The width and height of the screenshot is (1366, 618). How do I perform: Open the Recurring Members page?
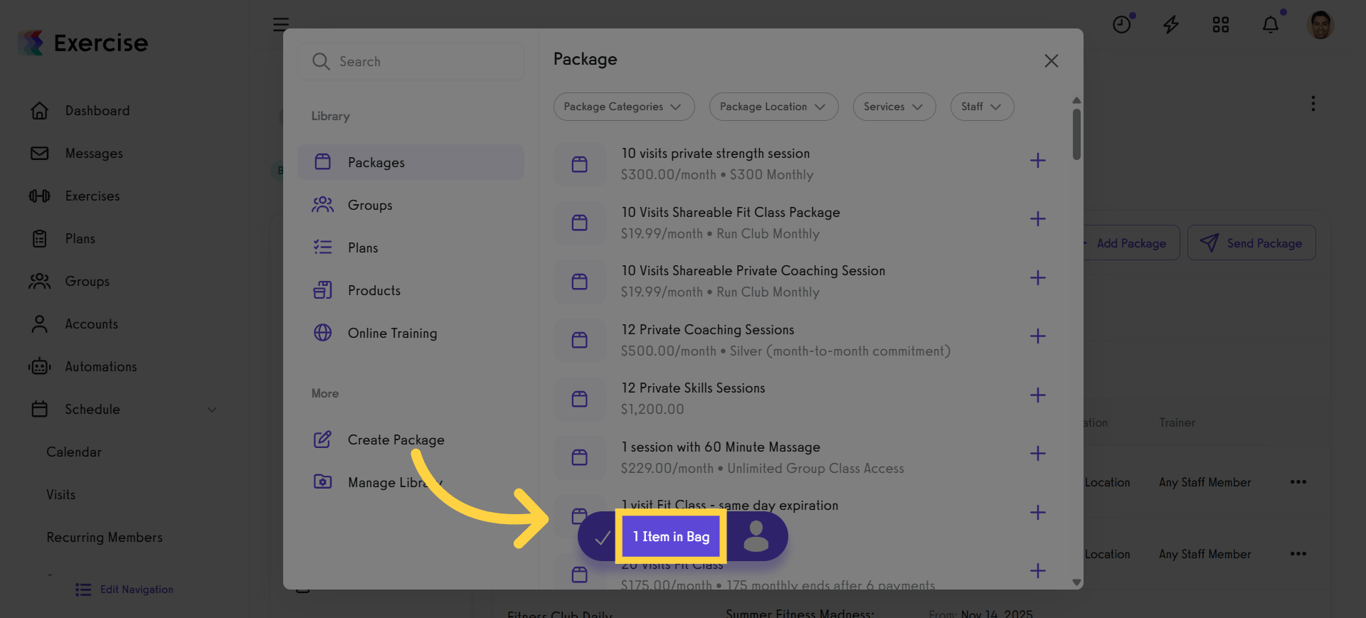103,536
